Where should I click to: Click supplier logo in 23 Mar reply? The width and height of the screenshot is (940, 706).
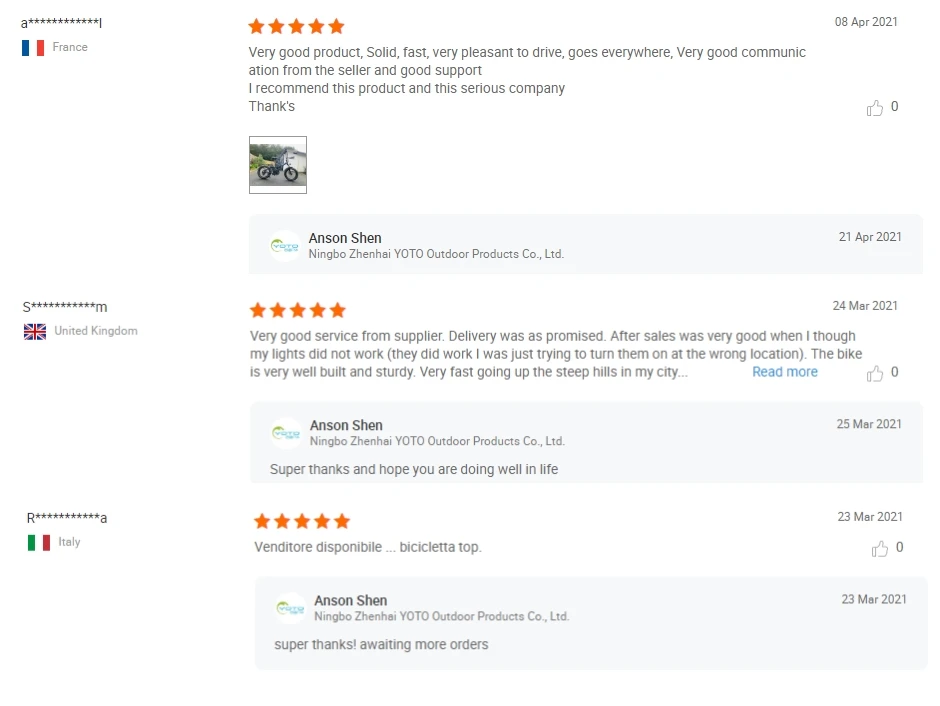pyautogui.click(x=290, y=608)
